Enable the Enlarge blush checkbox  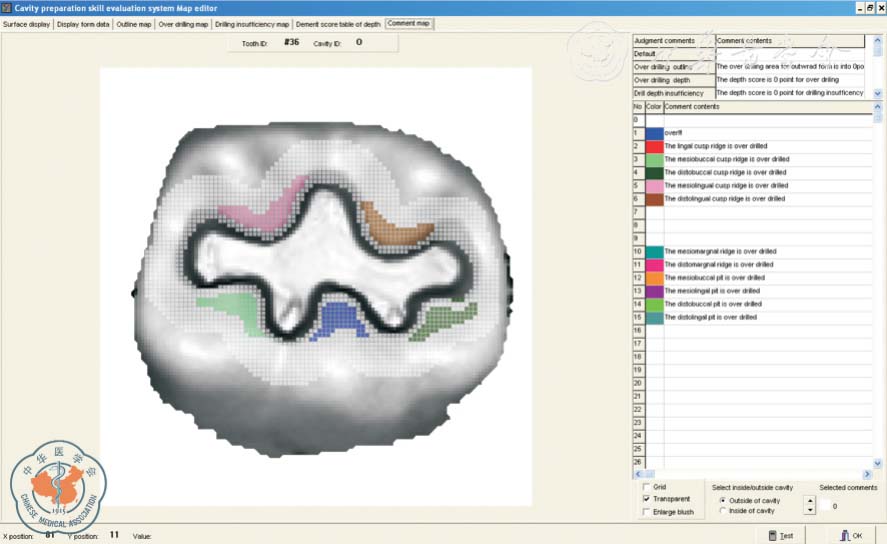(646, 511)
